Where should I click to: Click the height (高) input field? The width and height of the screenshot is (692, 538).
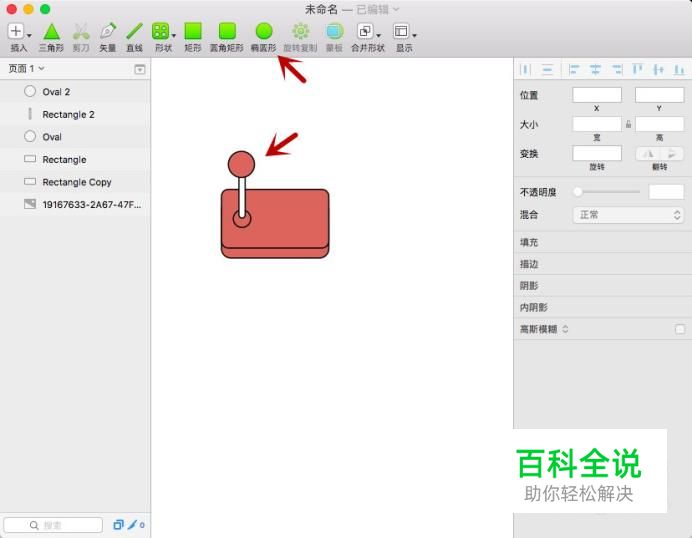pyautogui.click(x=659, y=124)
